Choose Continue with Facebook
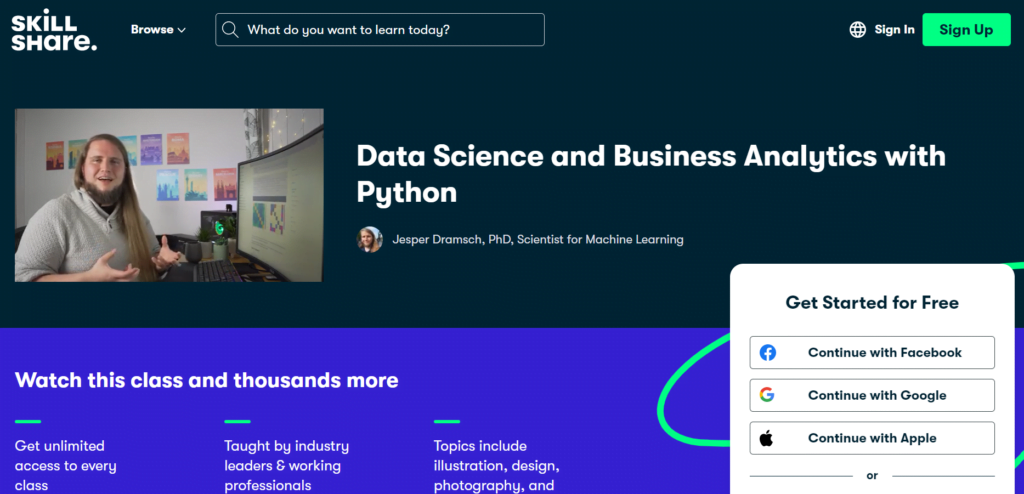 872,353
